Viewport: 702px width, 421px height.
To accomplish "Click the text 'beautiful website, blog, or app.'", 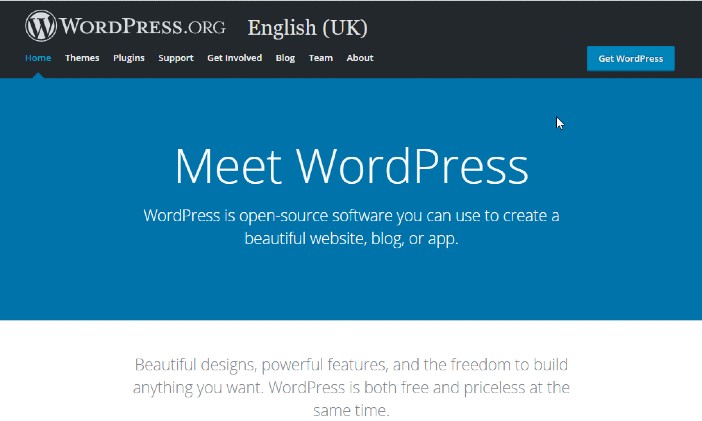I will pyautogui.click(x=351, y=238).
